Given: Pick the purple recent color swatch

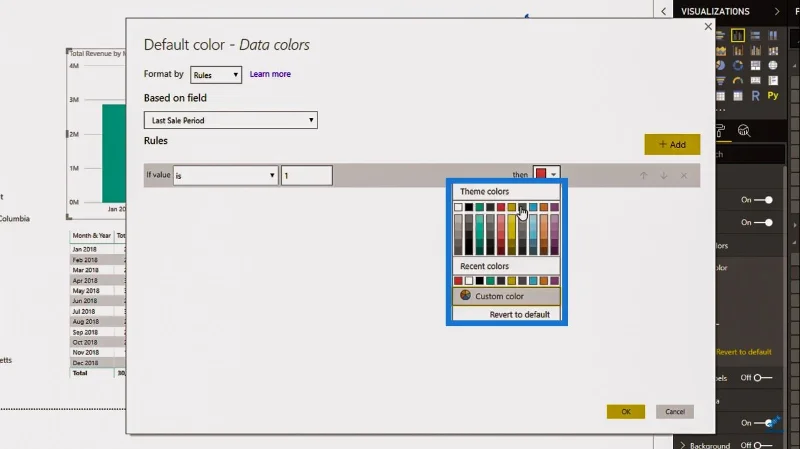Looking at the screenshot, I should pos(555,281).
